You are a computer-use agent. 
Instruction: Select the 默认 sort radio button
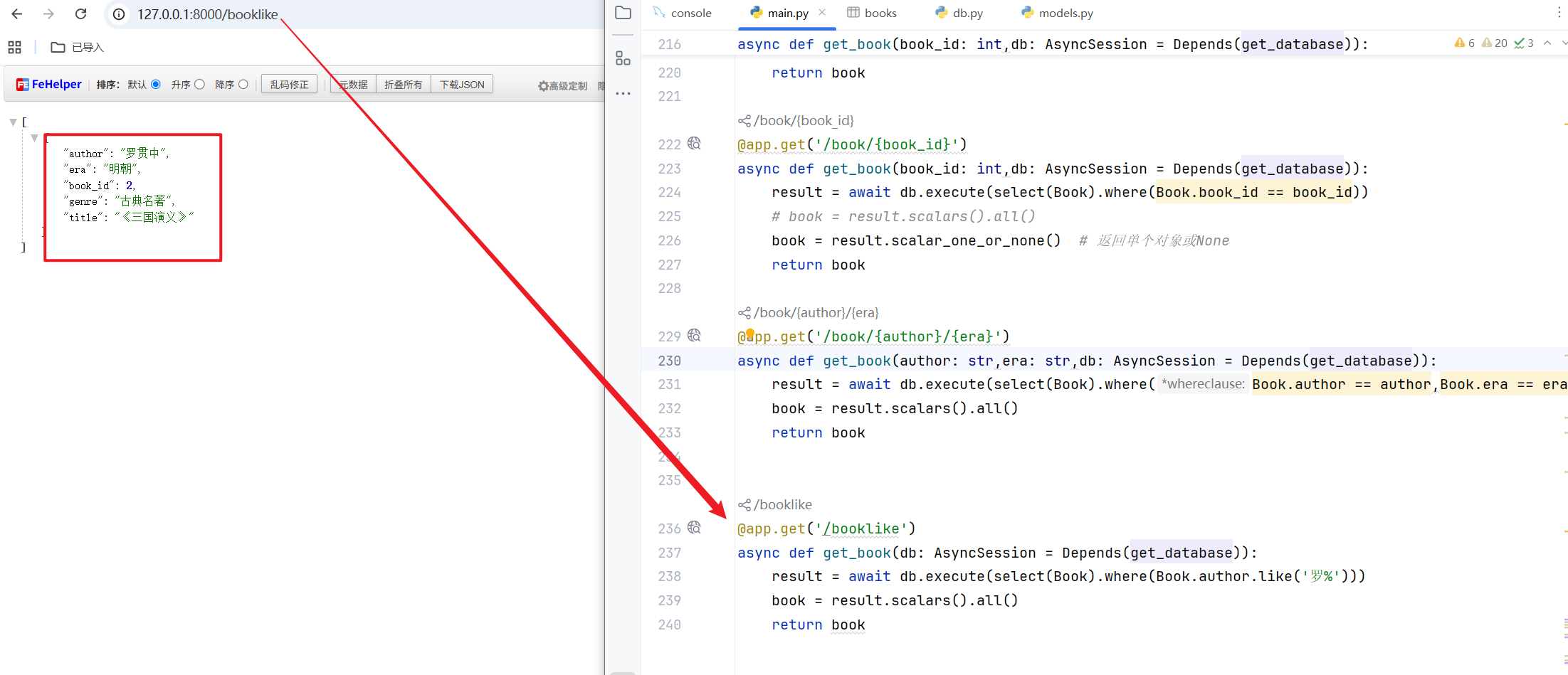tap(156, 85)
